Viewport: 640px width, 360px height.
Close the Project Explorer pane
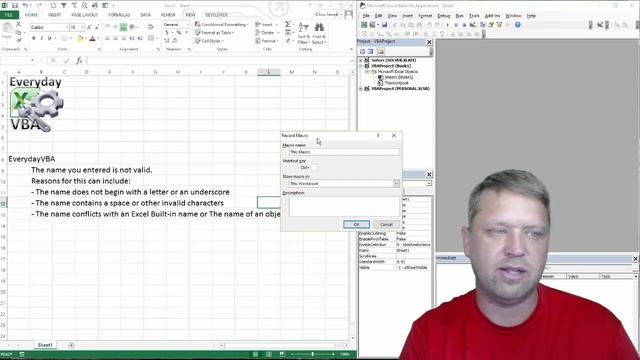[429, 42]
